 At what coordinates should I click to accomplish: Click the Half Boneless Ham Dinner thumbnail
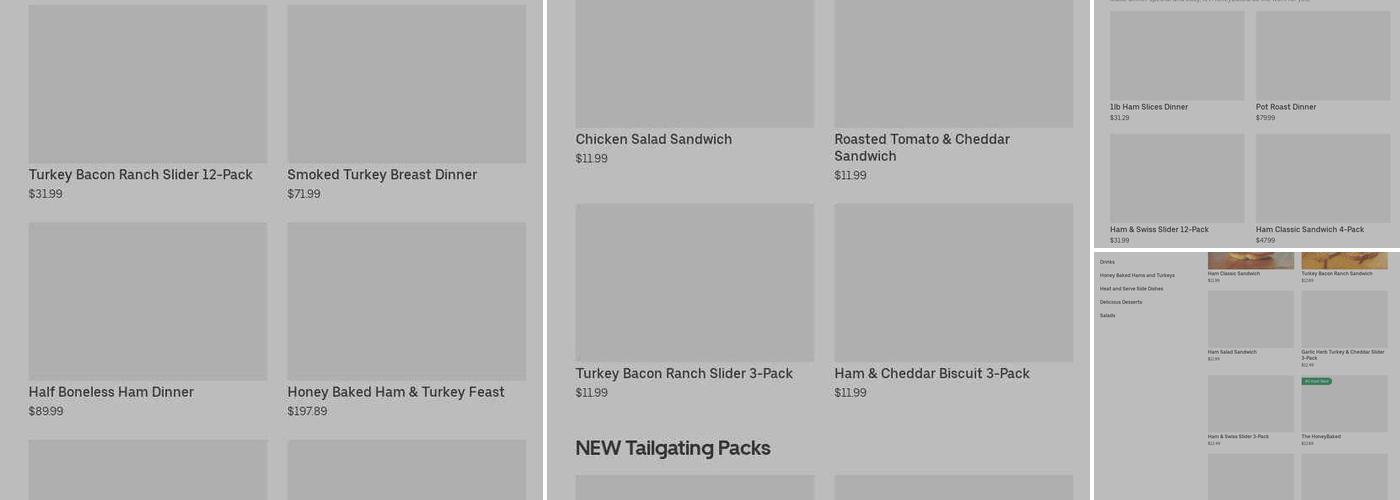click(147, 301)
